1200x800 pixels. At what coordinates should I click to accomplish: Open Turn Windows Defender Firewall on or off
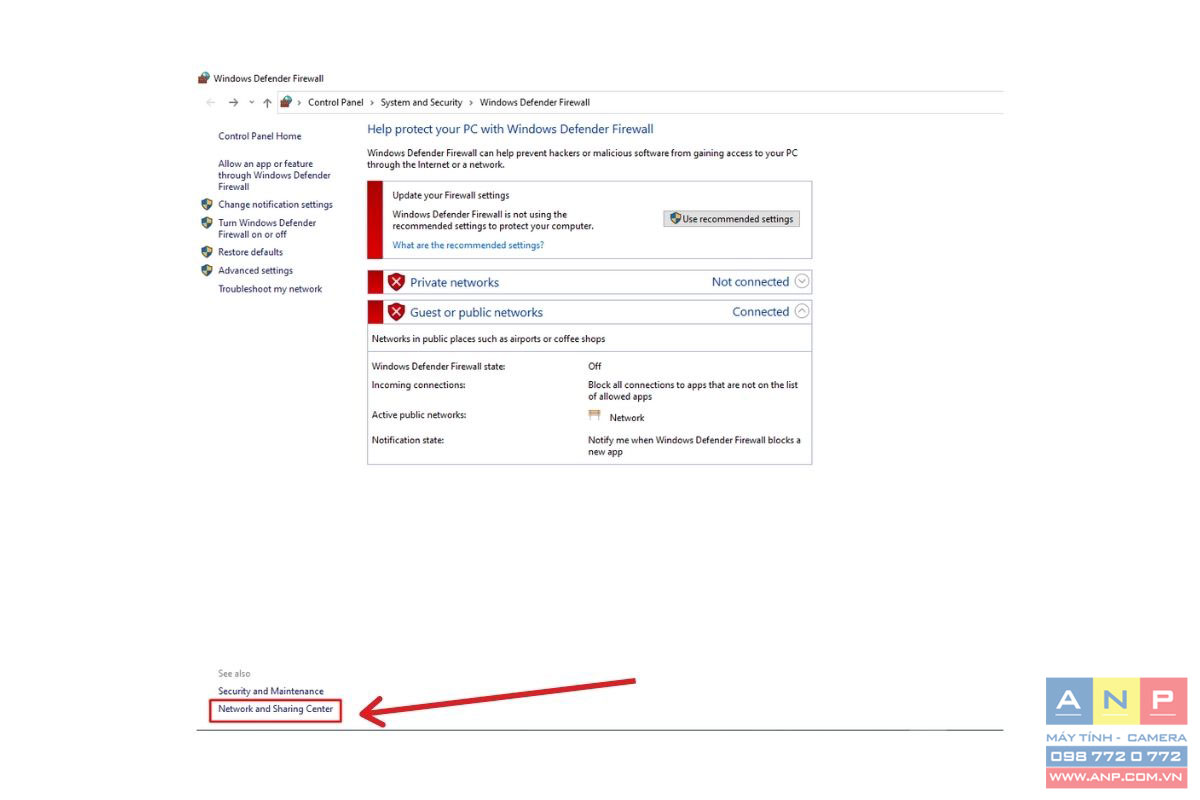click(267, 228)
